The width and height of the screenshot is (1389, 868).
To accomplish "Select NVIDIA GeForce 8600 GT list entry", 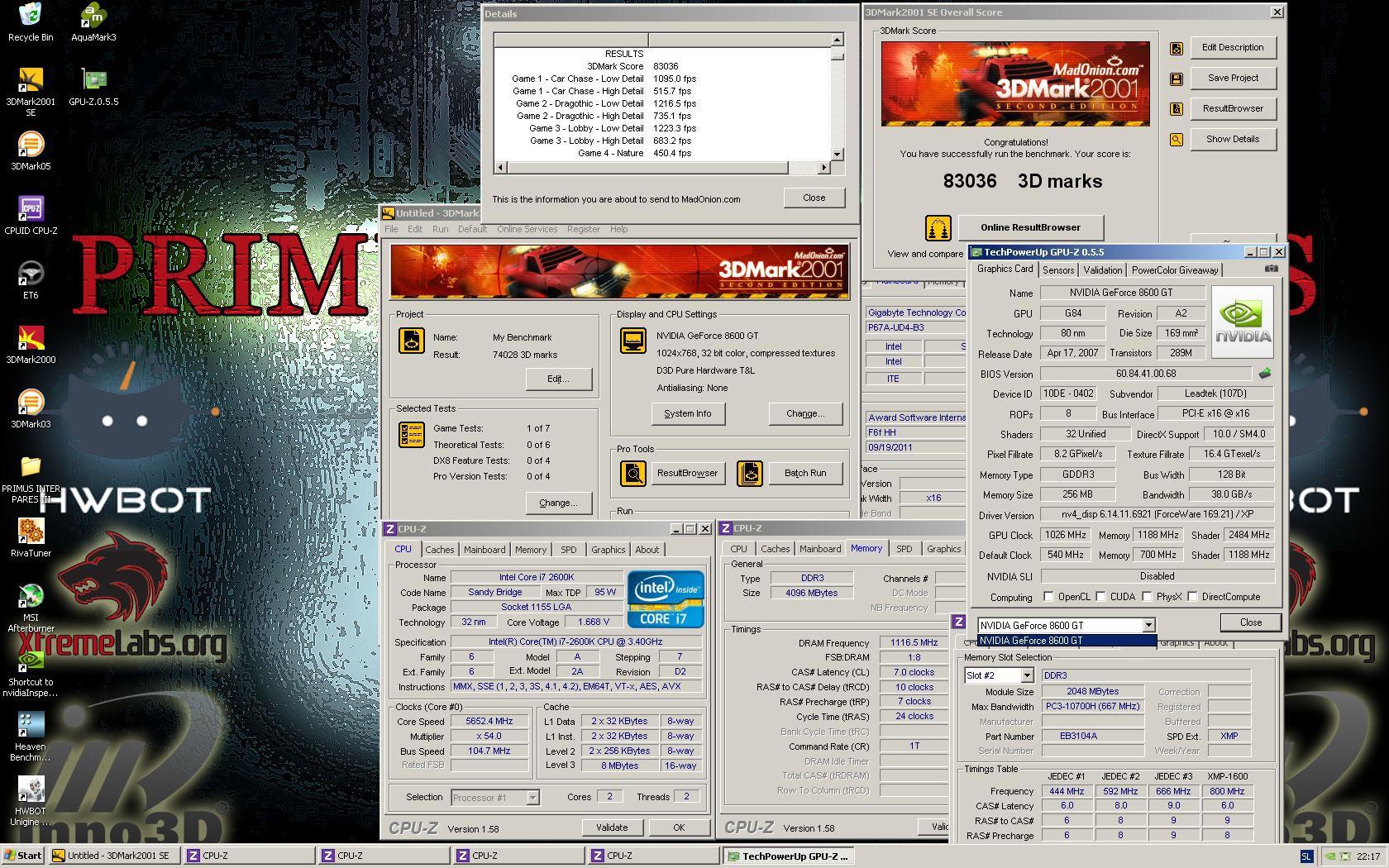I will [x=1067, y=641].
